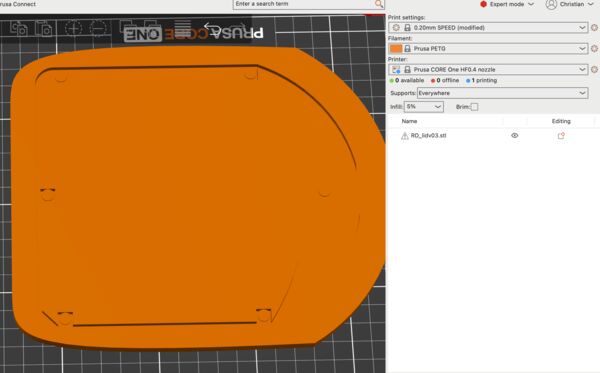Open print settings via the gear icon
Image resolution: width=600 pixels, height=373 pixels.
pos(594,28)
